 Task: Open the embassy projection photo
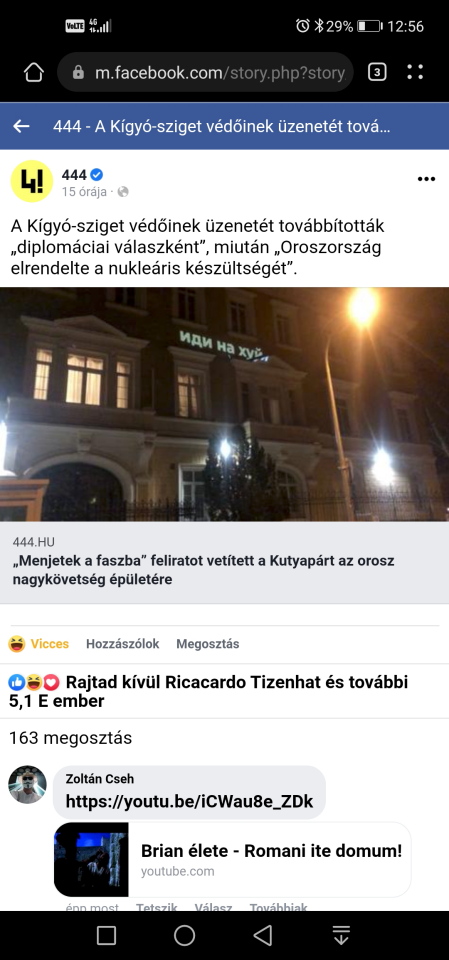(x=224, y=404)
